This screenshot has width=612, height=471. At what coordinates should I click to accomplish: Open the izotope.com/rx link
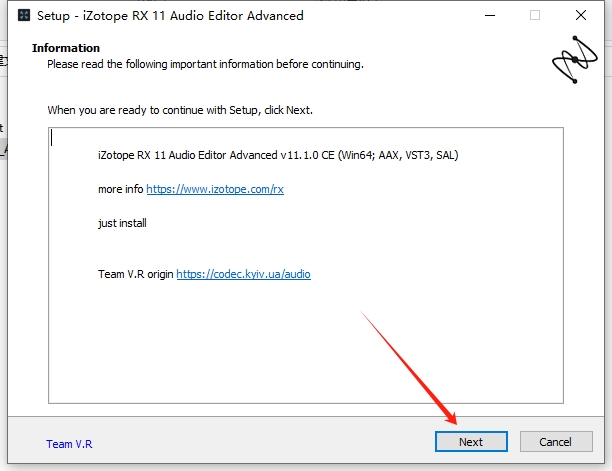pyautogui.click(x=215, y=189)
